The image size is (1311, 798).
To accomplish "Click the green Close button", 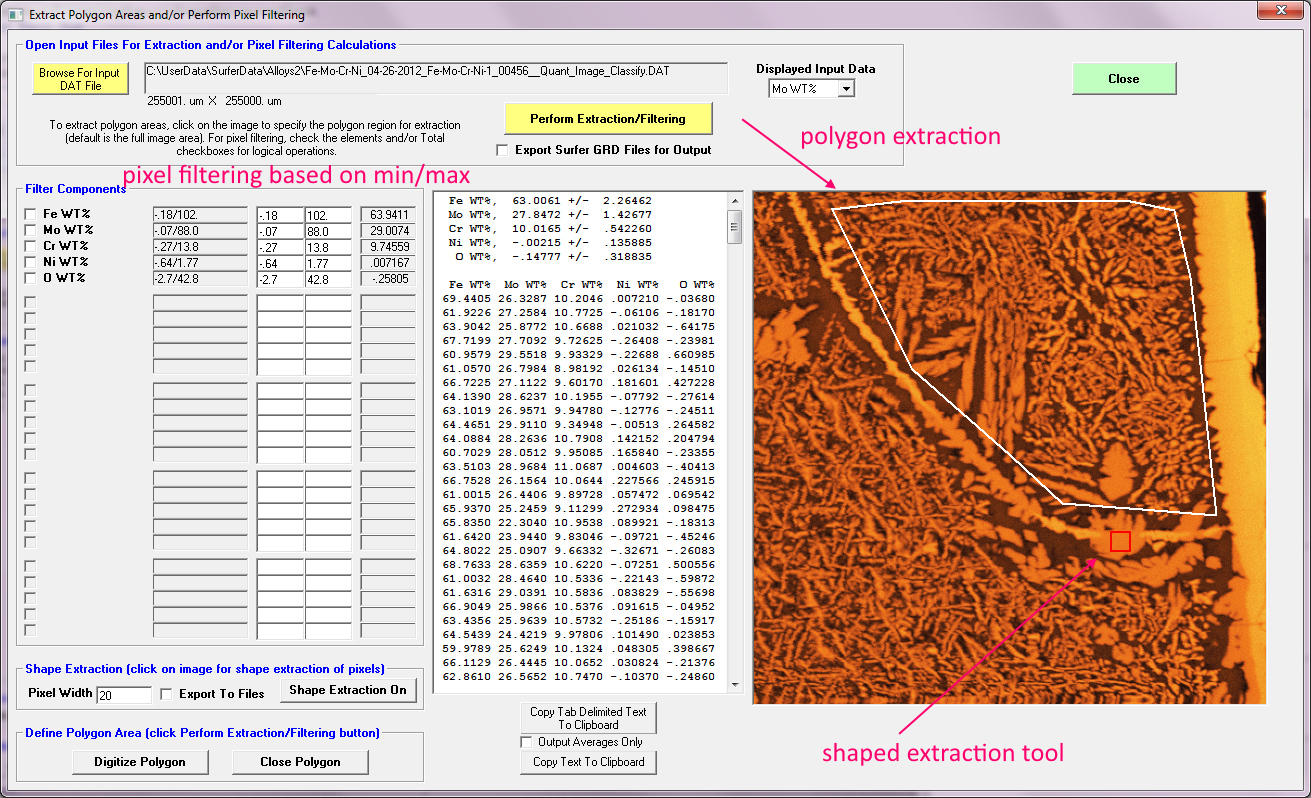I will tap(1123, 79).
